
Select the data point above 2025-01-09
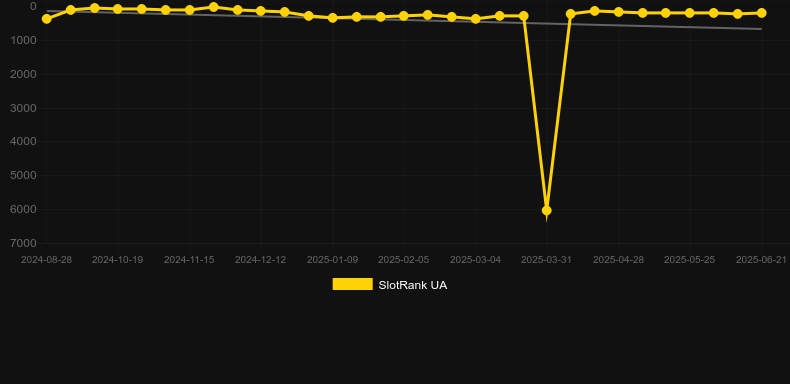333,18
